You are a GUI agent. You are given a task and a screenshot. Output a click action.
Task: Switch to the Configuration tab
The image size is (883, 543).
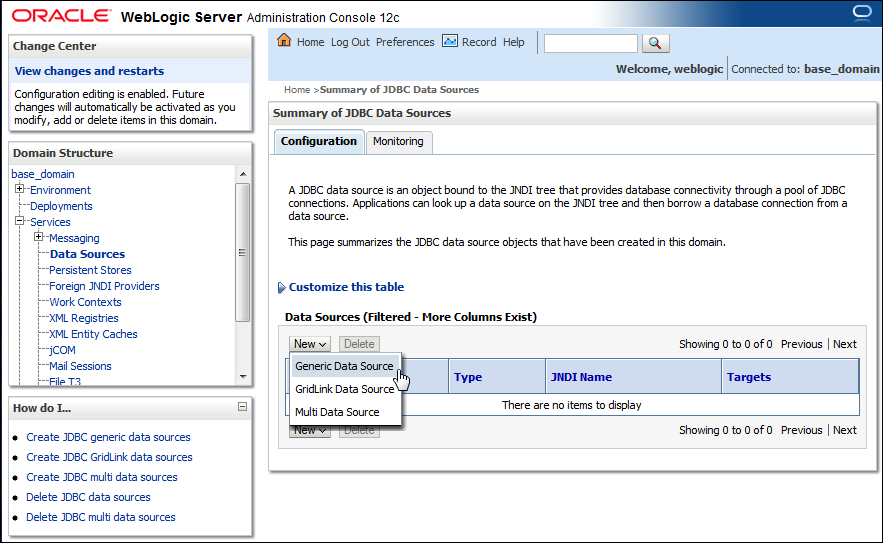[319, 141]
